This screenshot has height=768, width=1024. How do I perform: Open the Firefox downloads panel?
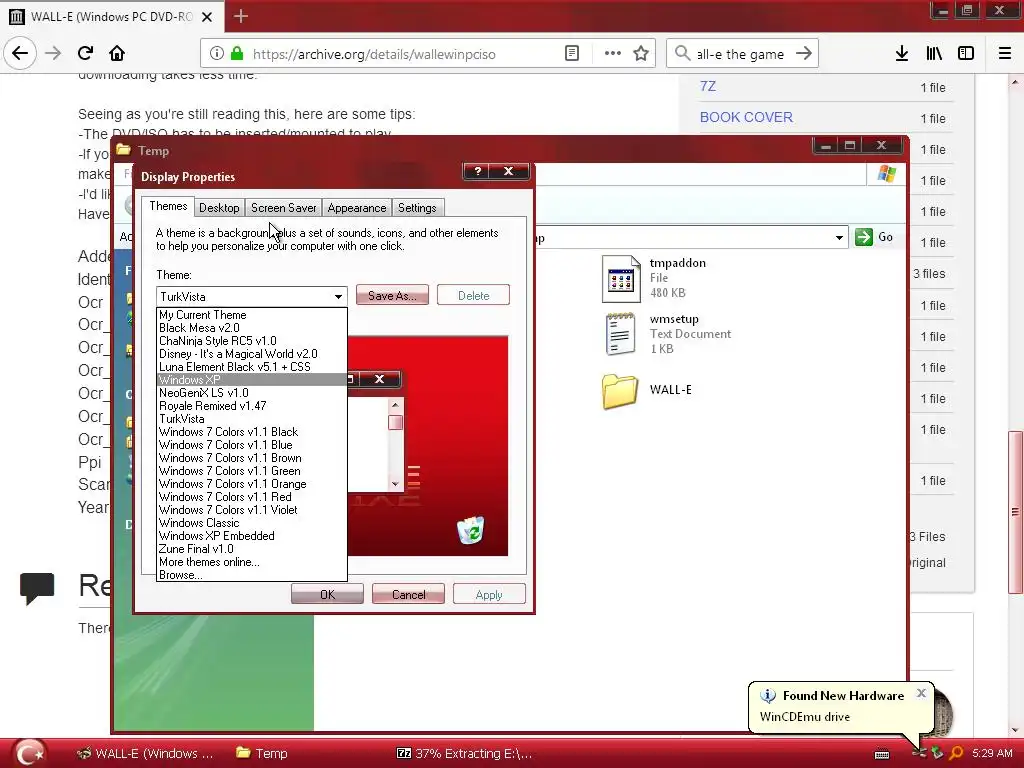(x=901, y=54)
